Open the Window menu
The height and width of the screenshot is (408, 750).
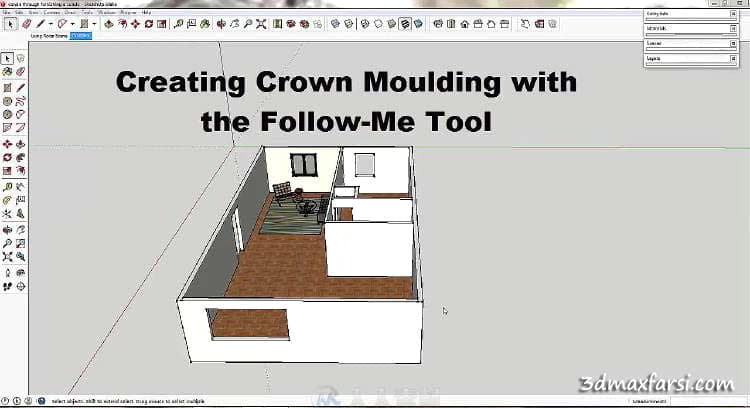(106, 12)
